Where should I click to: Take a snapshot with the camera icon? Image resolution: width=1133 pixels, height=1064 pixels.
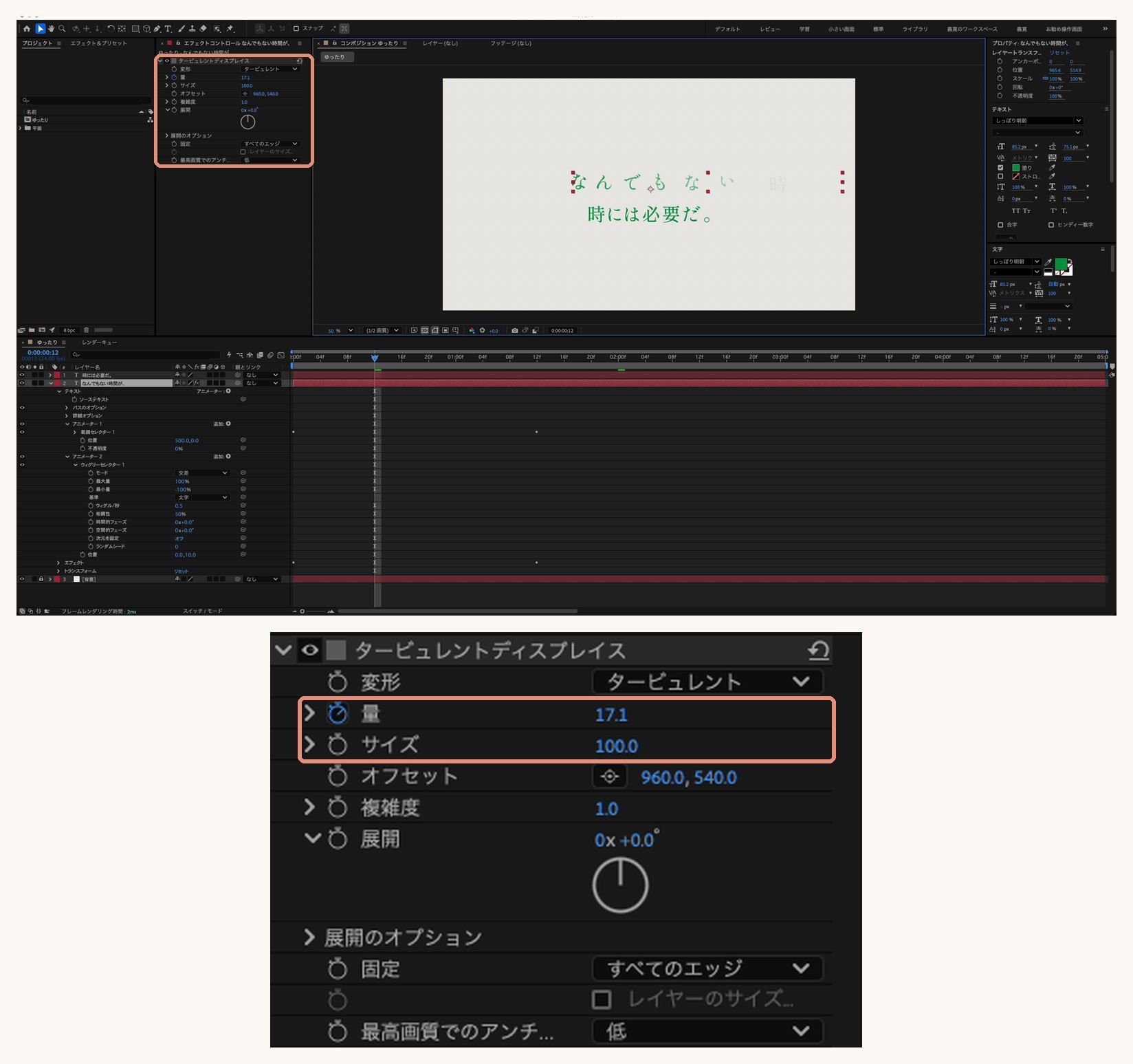point(514,331)
